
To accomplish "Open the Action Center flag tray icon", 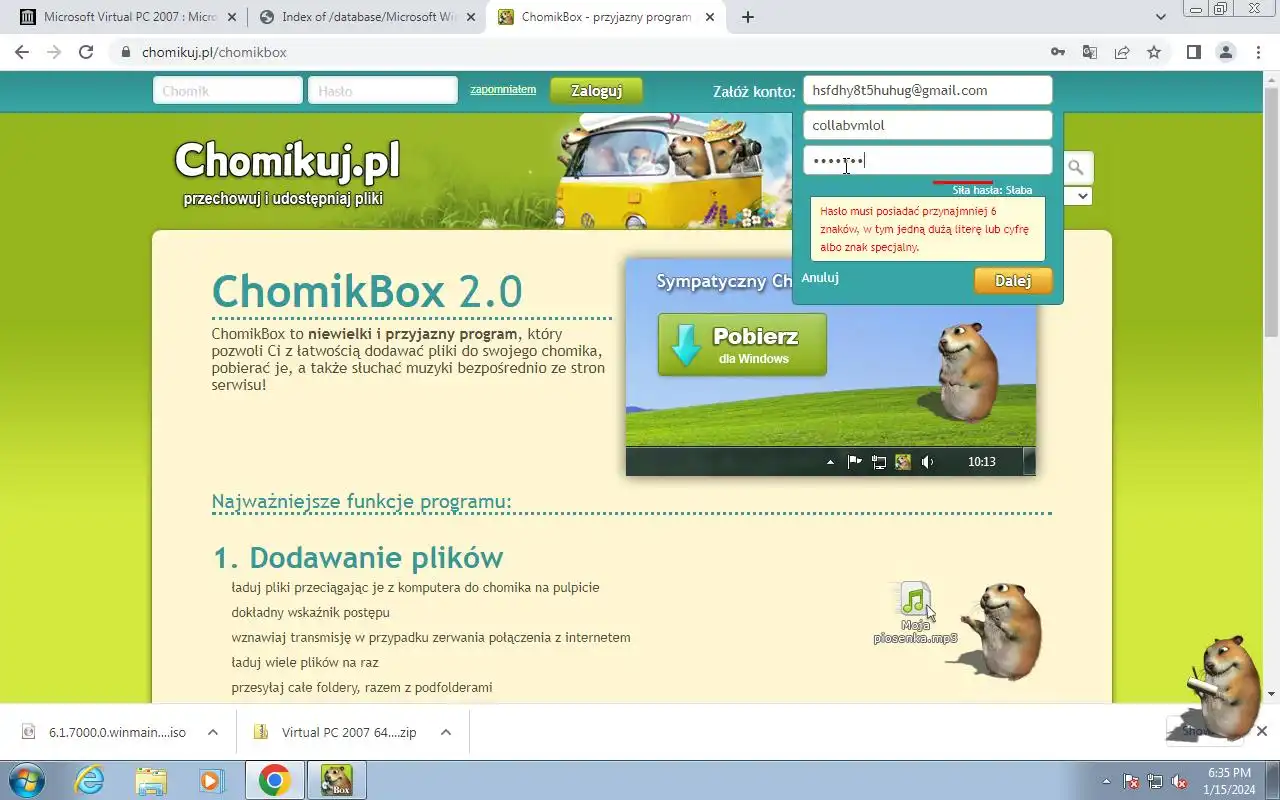I will pos(1131,781).
